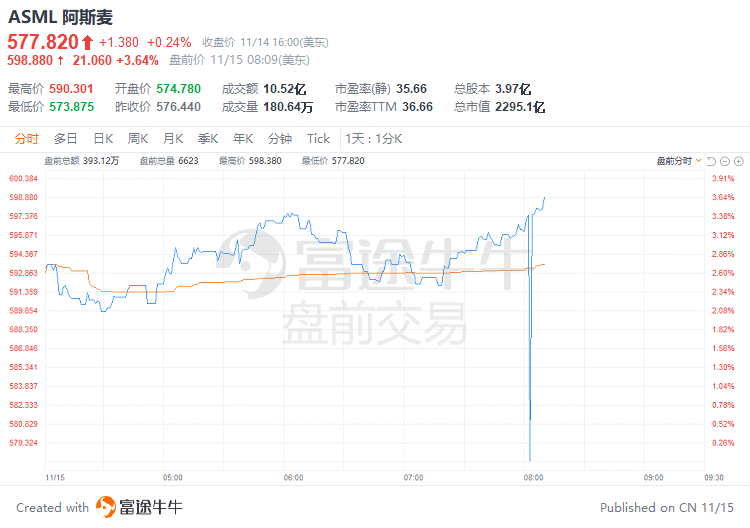Click the turnover value 10.52亿
Image resolution: width=750 pixels, height=528 pixels.
tap(285, 89)
